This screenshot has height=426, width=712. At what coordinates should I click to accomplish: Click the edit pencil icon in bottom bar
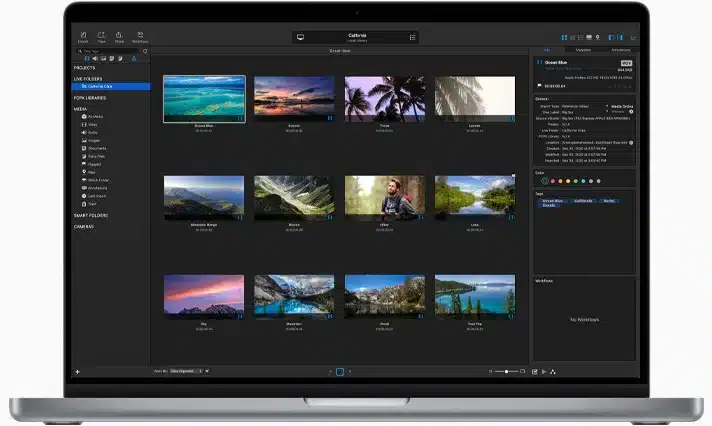[x=534, y=372]
